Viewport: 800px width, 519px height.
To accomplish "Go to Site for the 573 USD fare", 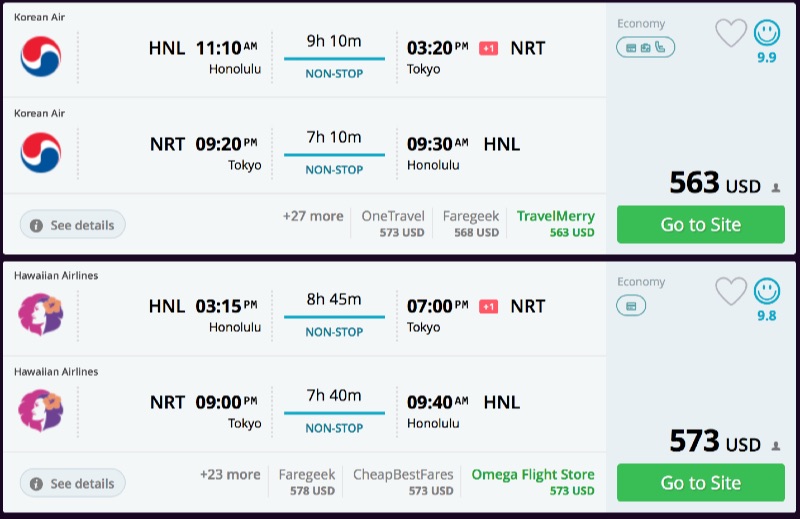I will [700, 482].
